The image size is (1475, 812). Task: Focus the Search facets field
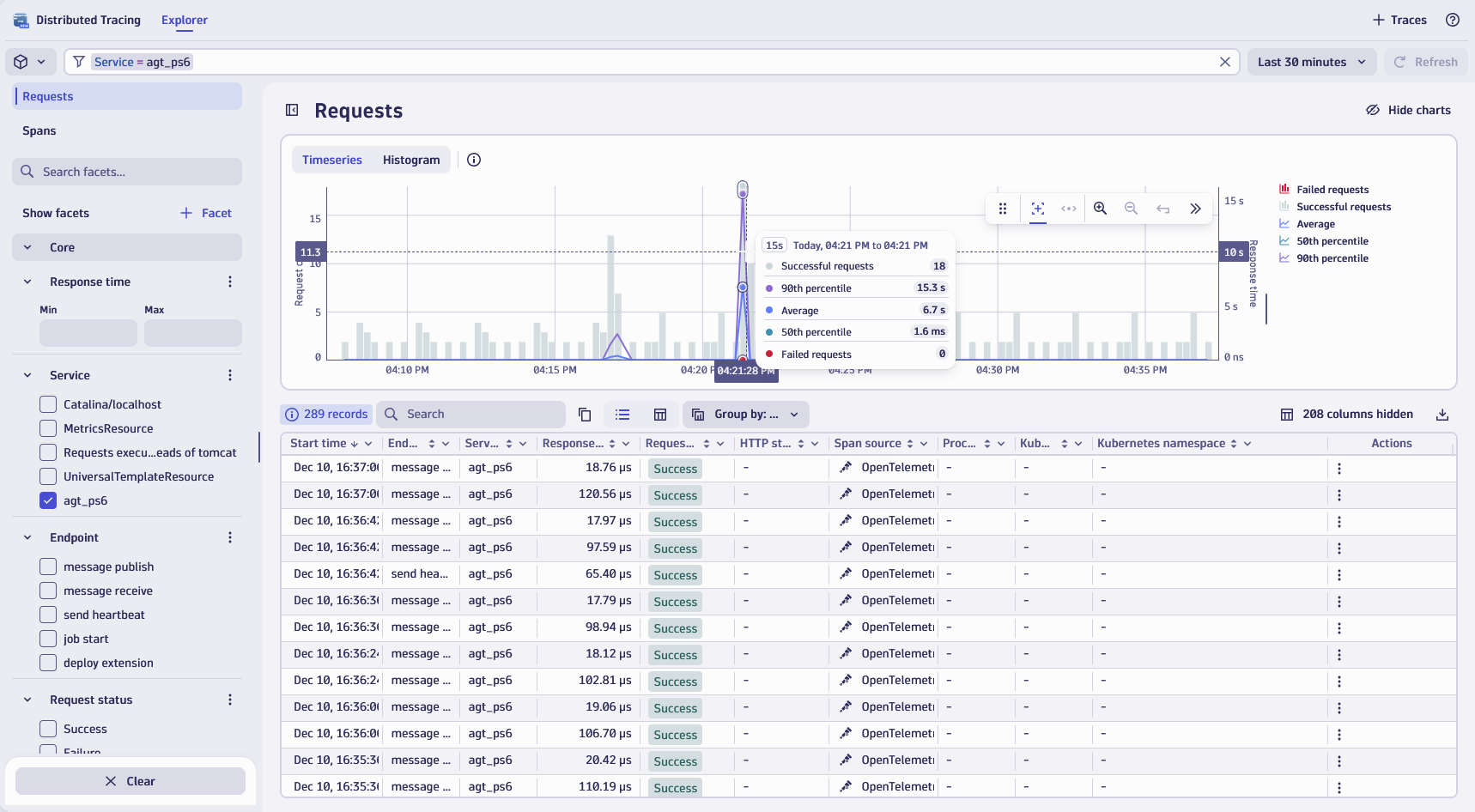(127, 172)
